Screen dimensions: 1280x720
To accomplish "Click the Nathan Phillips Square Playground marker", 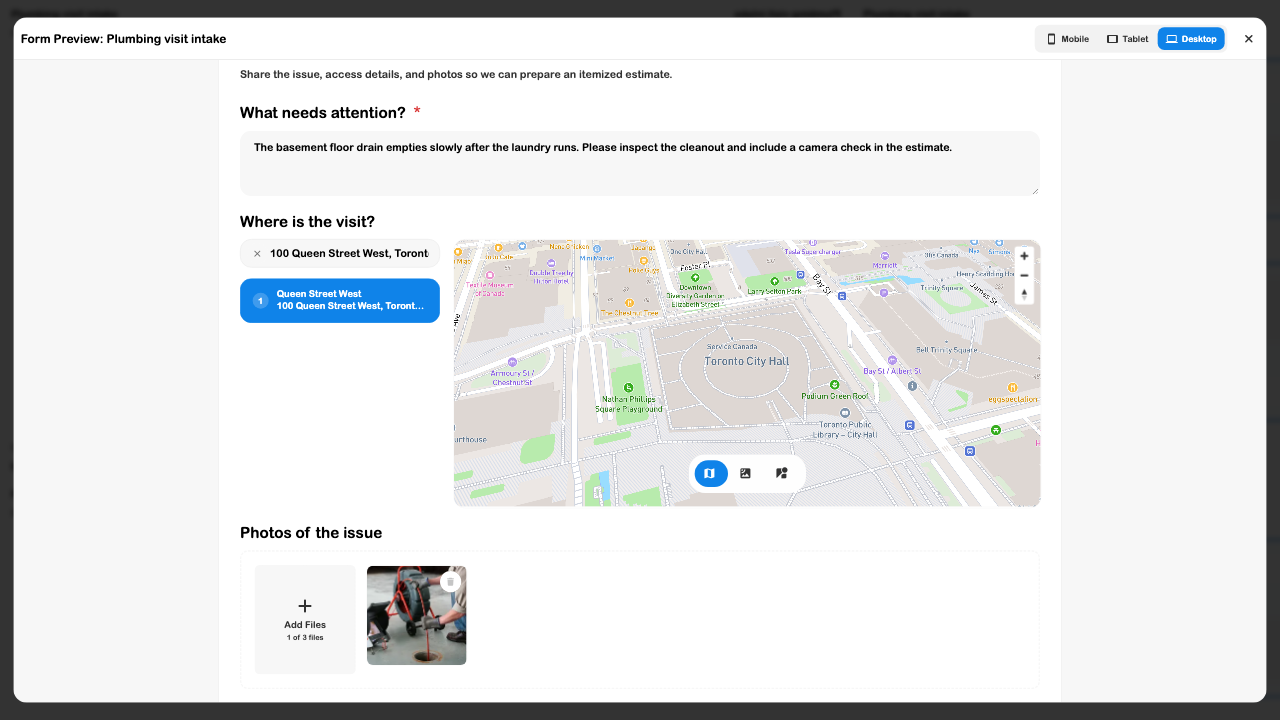I will pos(629,387).
